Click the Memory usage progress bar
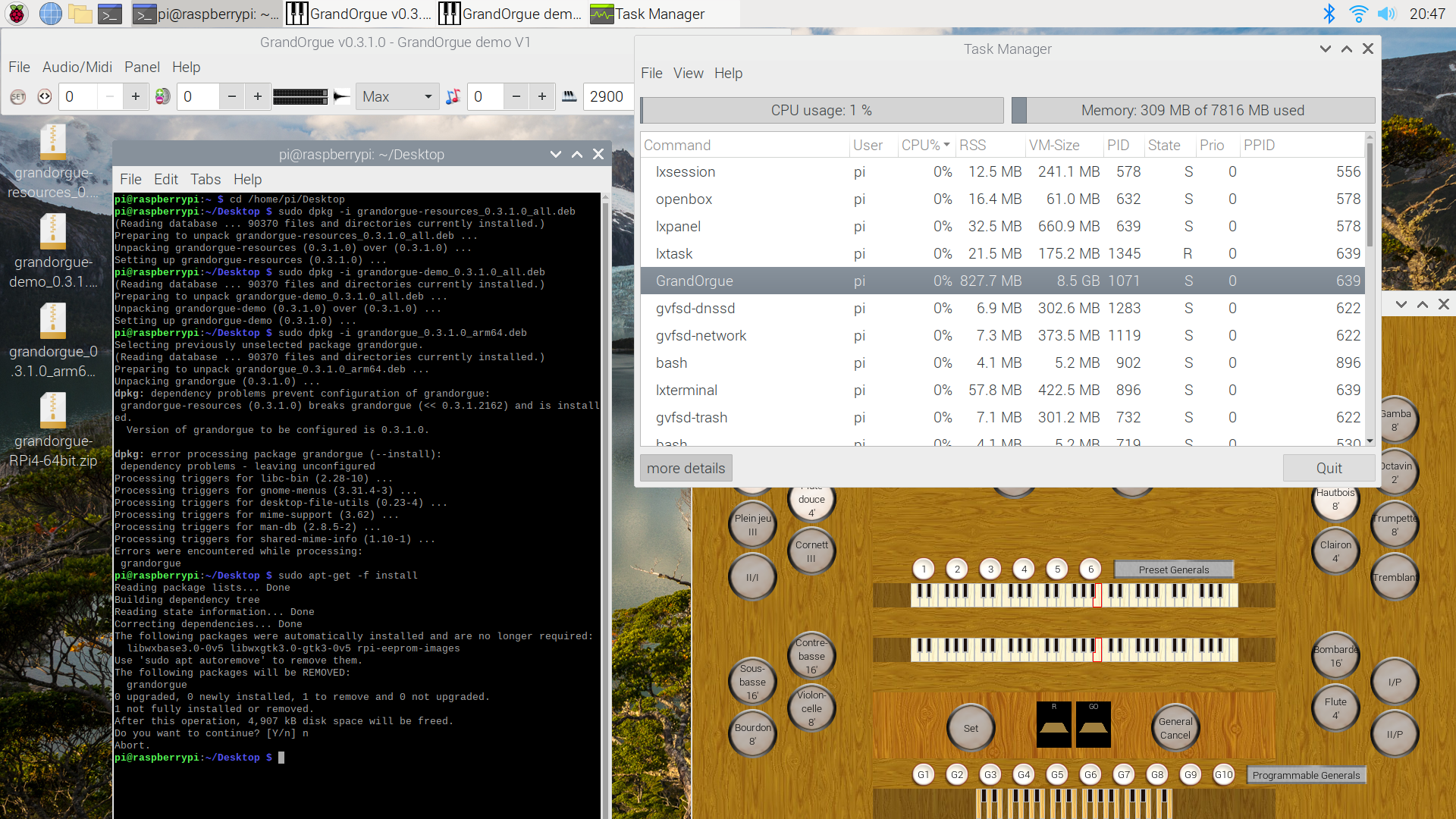 coord(1193,110)
